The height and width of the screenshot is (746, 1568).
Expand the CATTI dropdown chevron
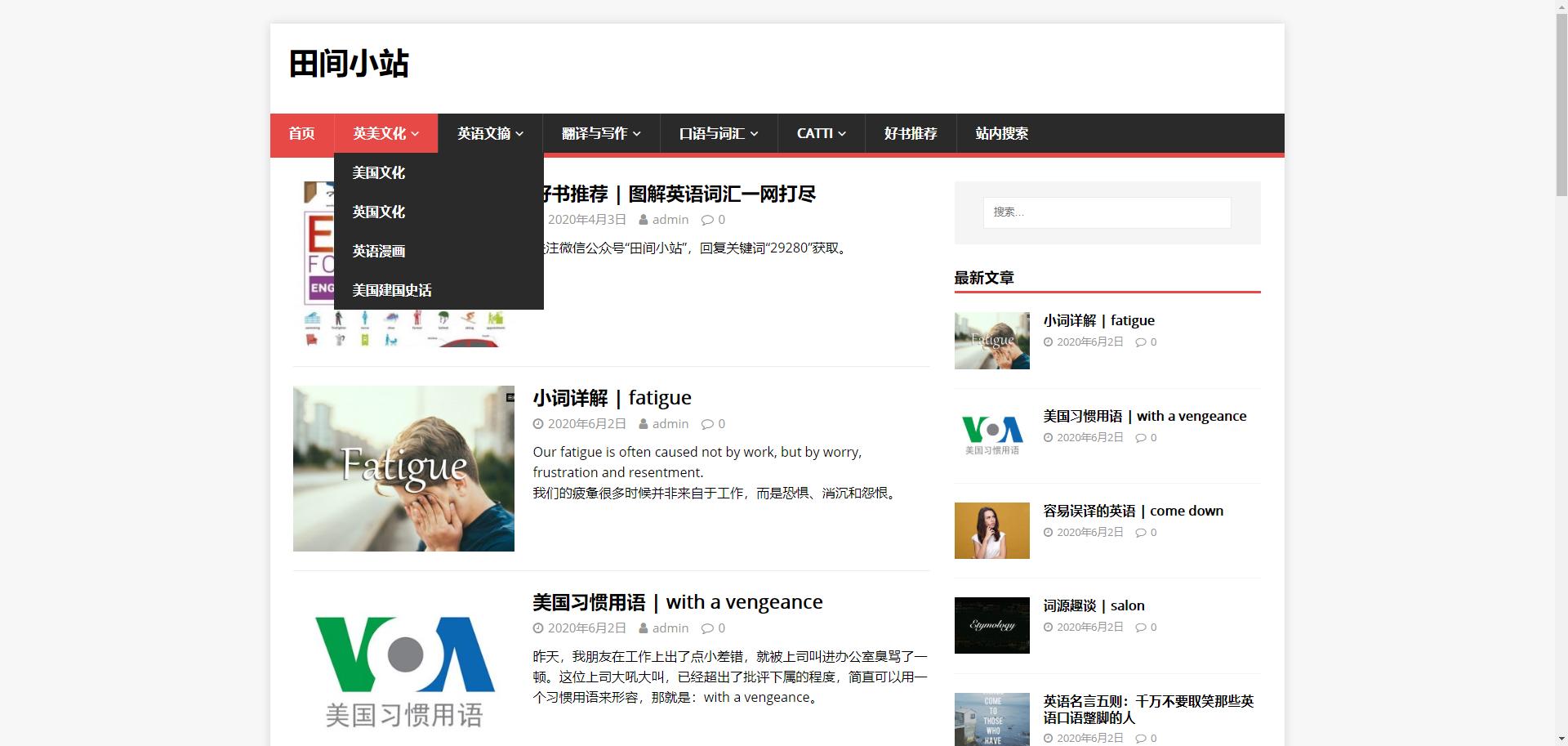[x=843, y=133]
